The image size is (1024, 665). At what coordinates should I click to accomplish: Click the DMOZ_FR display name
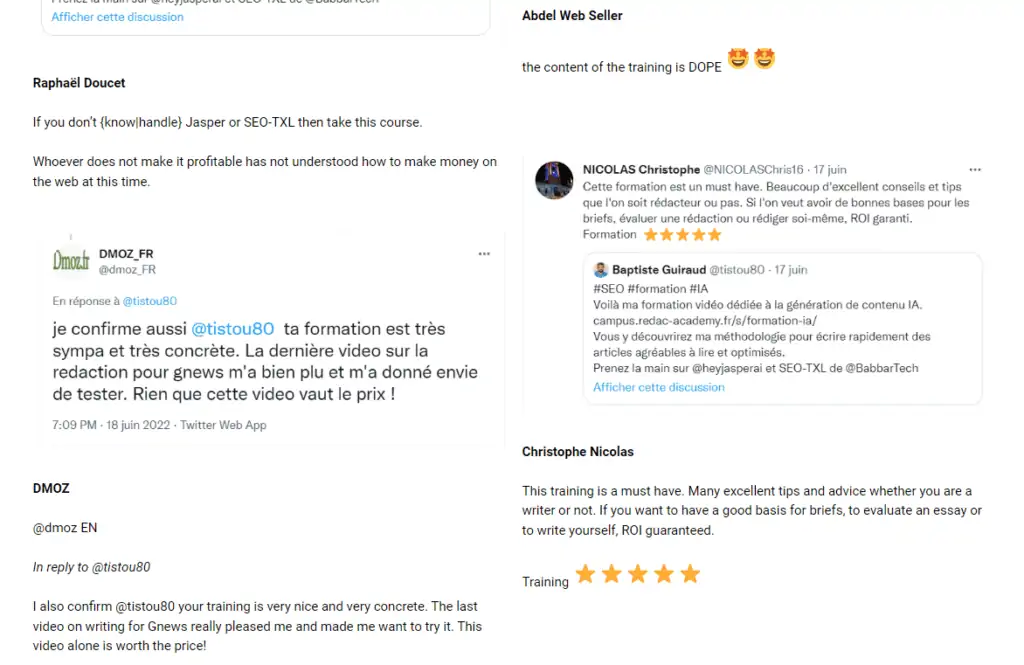pos(126,253)
